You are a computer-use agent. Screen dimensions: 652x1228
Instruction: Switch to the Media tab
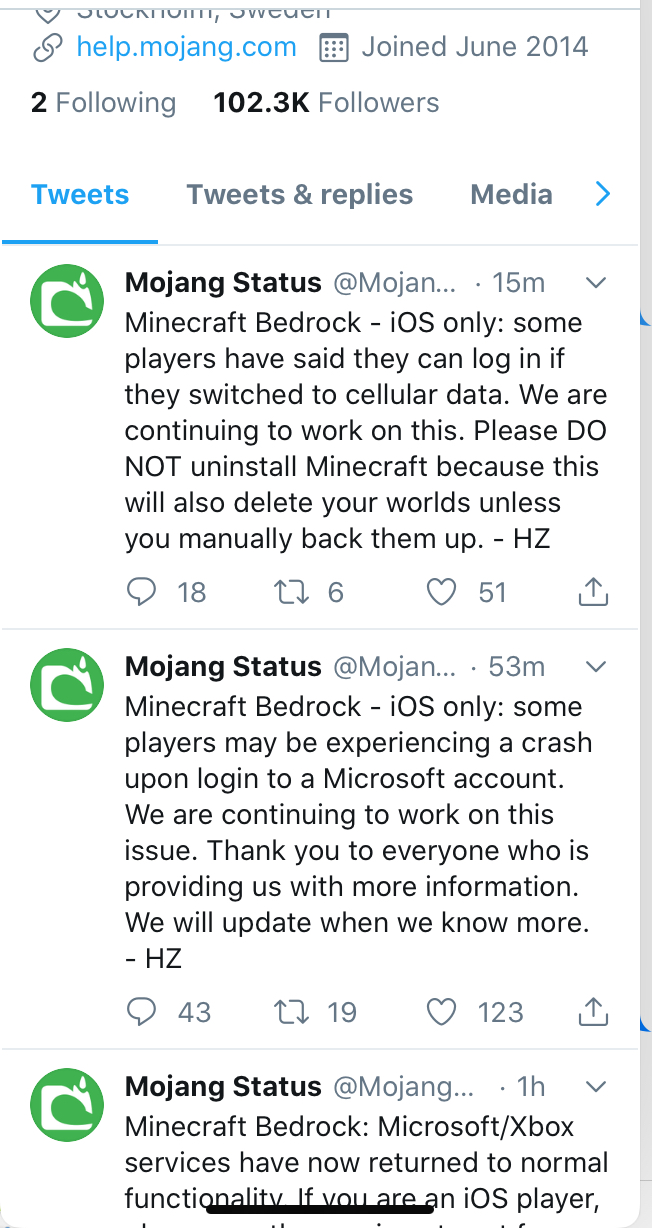point(511,194)
